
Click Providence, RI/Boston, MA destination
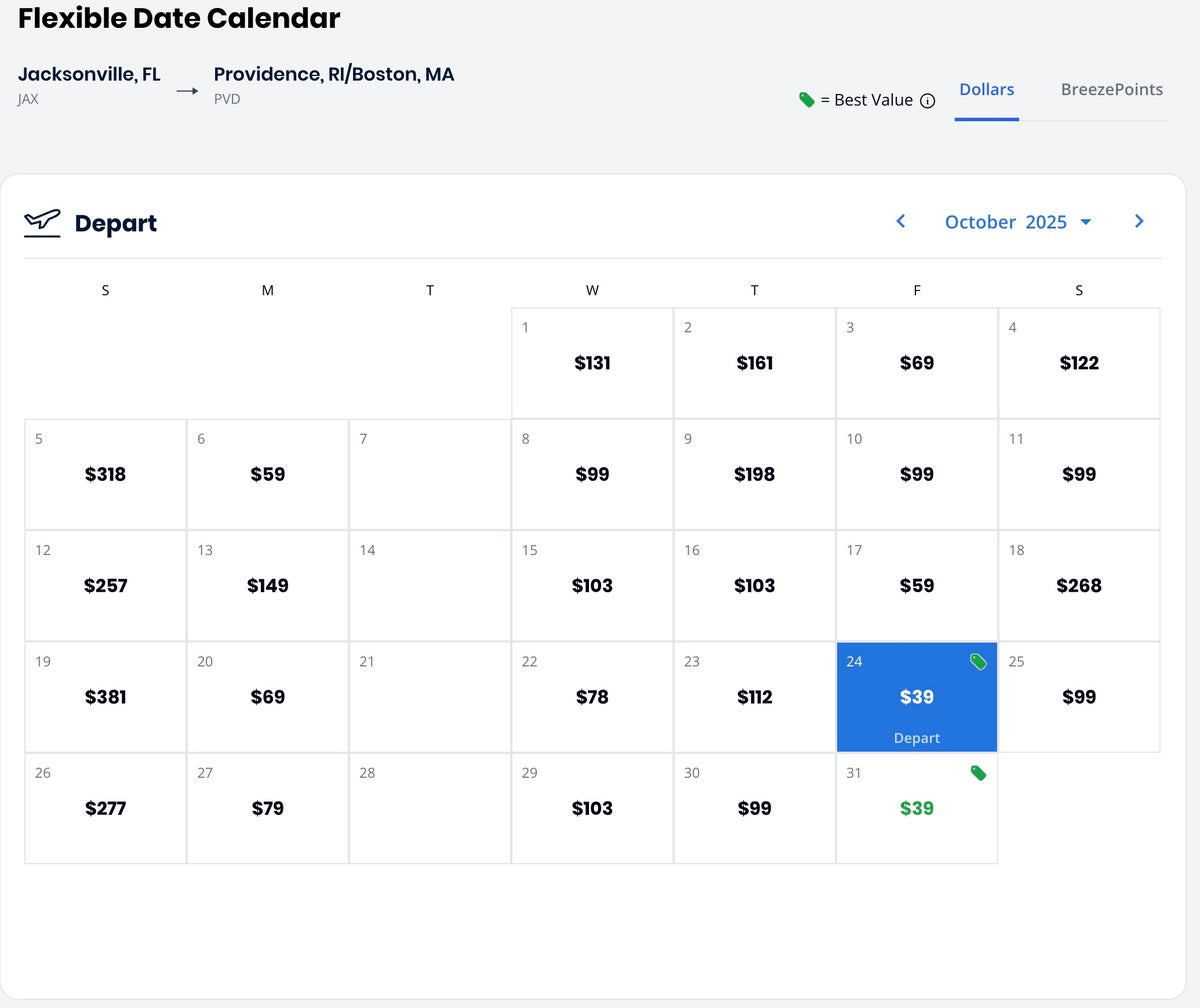[x=334, y=74]
